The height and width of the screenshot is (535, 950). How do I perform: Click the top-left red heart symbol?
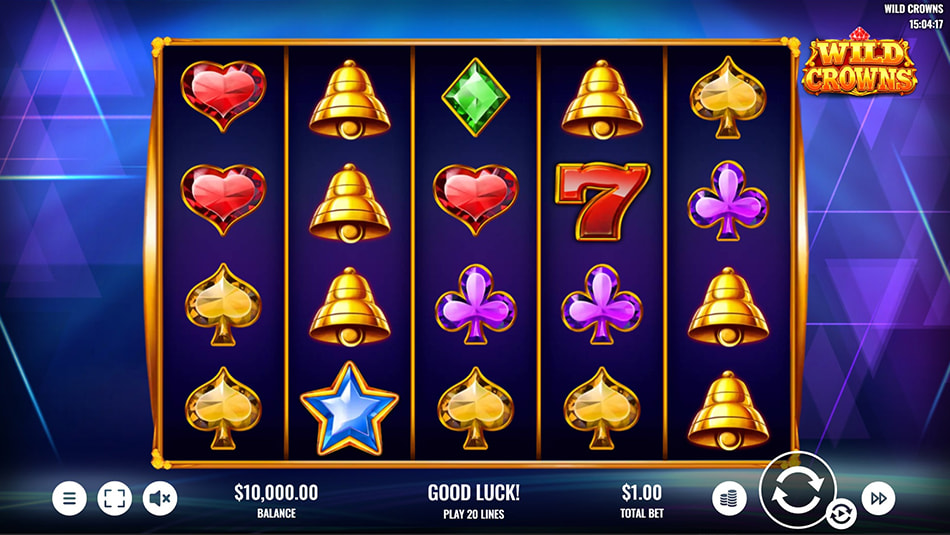click(223, 96)
